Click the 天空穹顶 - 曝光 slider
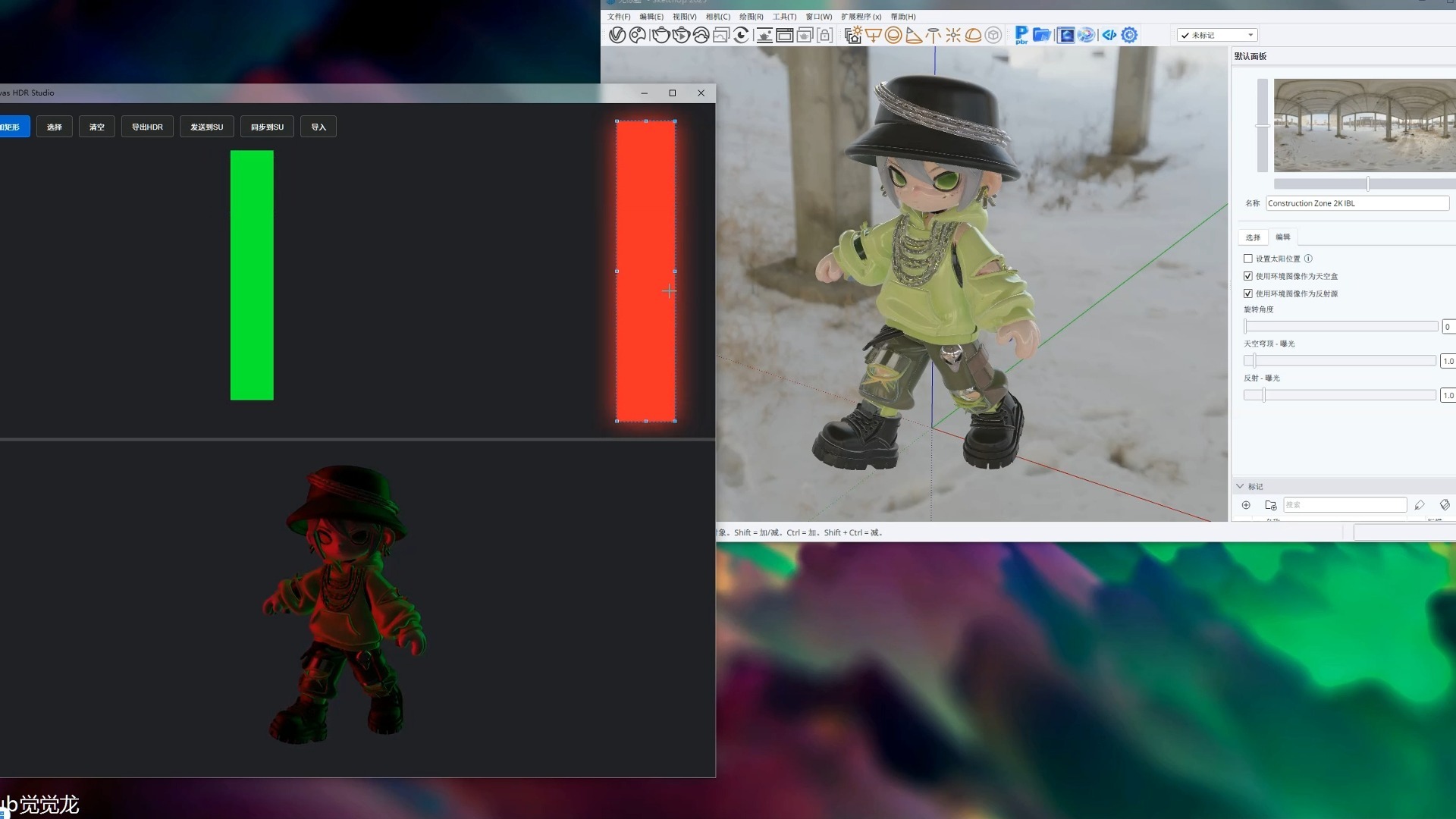This screenshot has height=819, width=1456. pos(1339,361)
